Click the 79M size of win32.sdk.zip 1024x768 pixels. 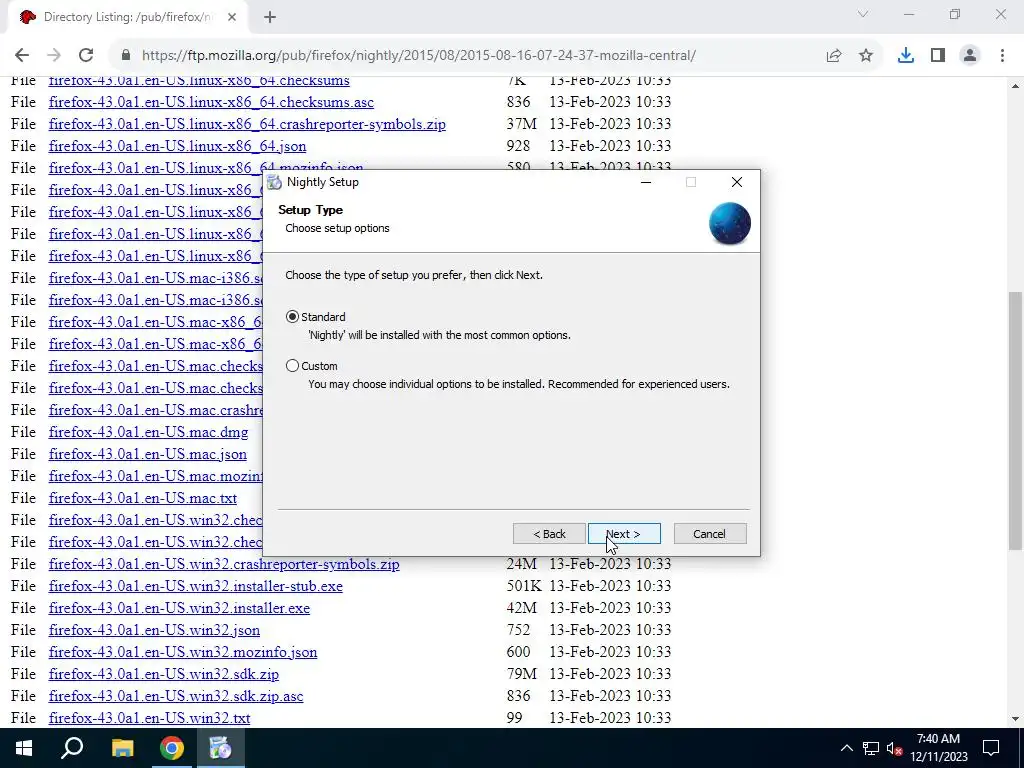(x=521, y=674)
